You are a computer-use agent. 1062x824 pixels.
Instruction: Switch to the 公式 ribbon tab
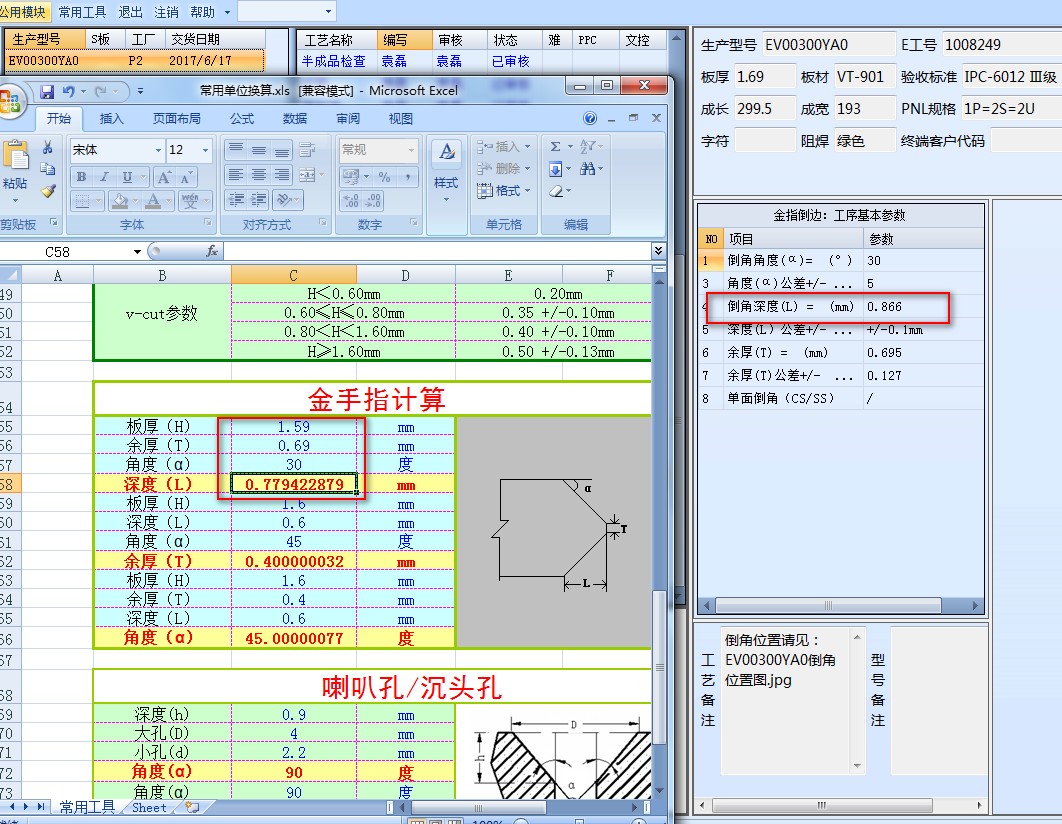tap(242, 118)
